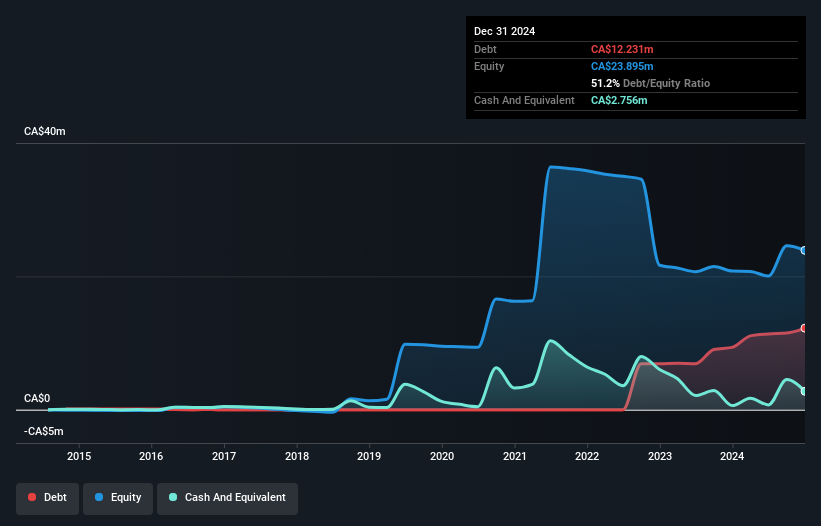
Task: Click the 2021 x-axis label
Action: 515,456
